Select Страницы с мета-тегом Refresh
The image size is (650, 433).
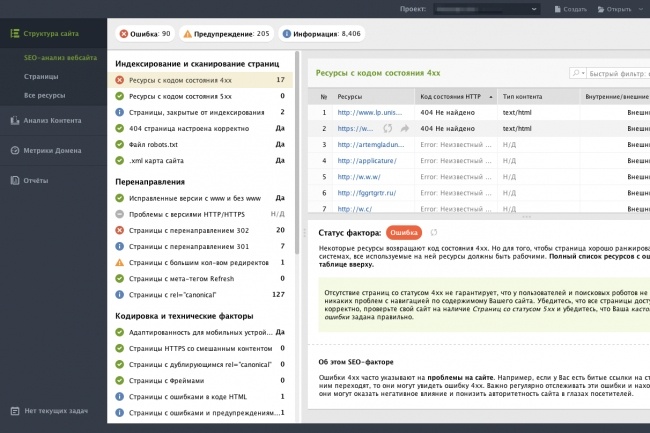click(x=200, y=278)
